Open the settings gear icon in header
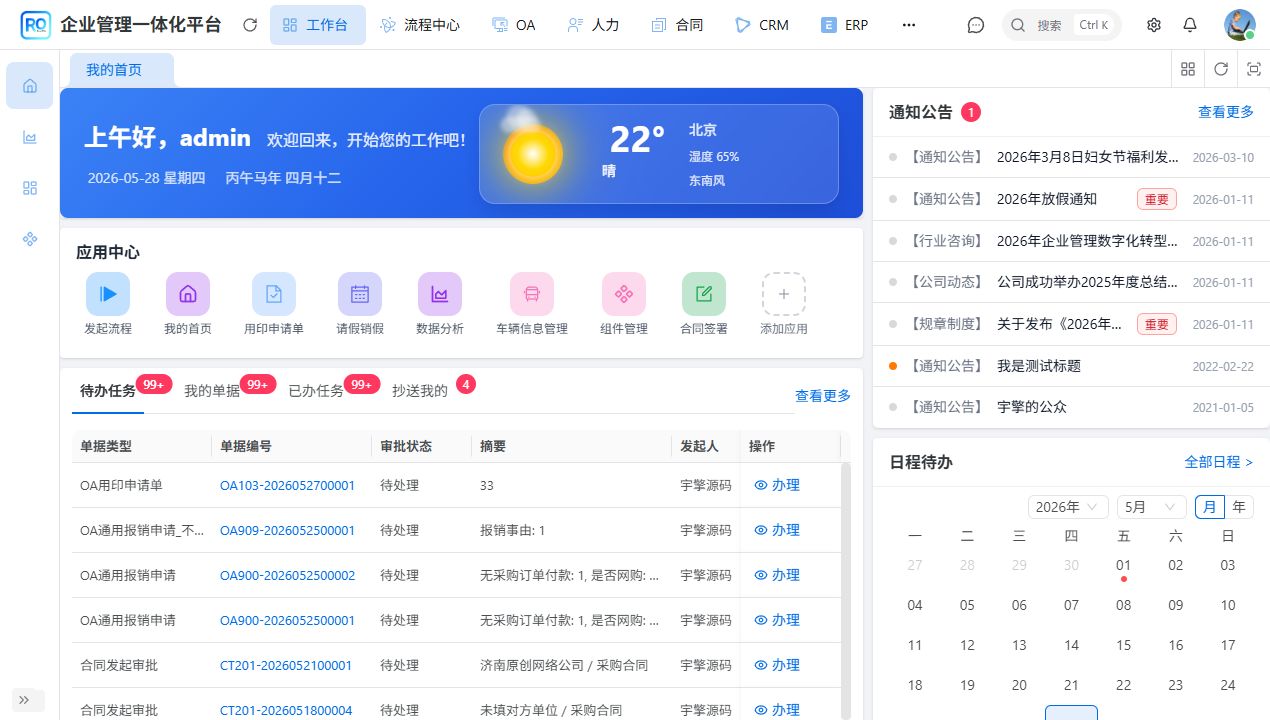The image size is (1270, 720). [1154, 25]
